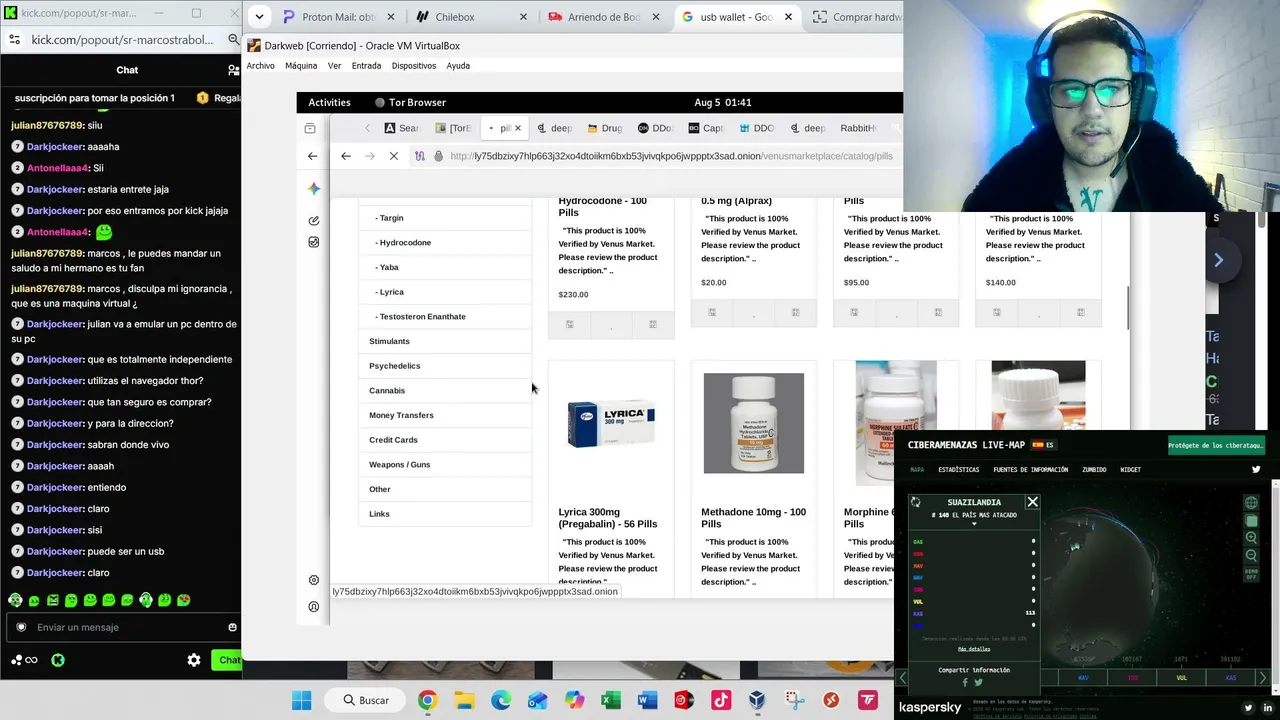The height and width of the screenshot is (720, 1280).
Task: Open the Dispositivos menu in VirtualBox
Action: [414, 66]
